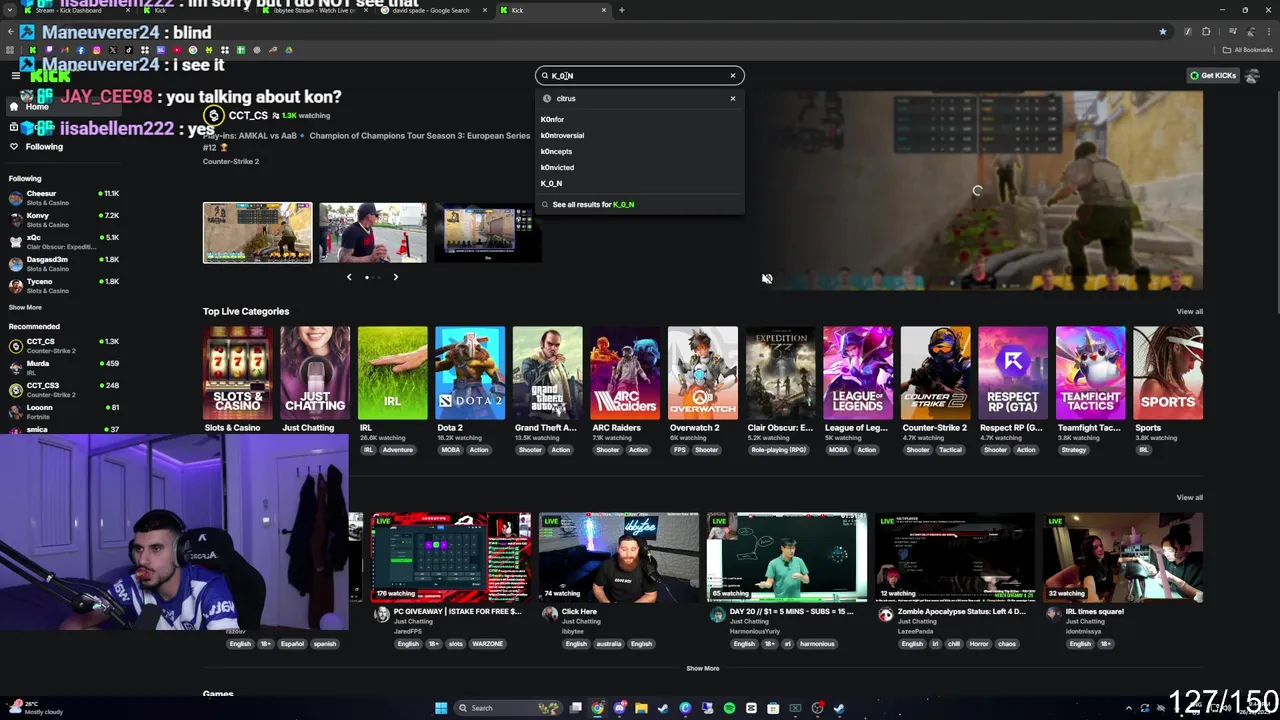Open the Slots & Casino category
The height and width of the screenshot is (720, 1280).
pos(237,372)
